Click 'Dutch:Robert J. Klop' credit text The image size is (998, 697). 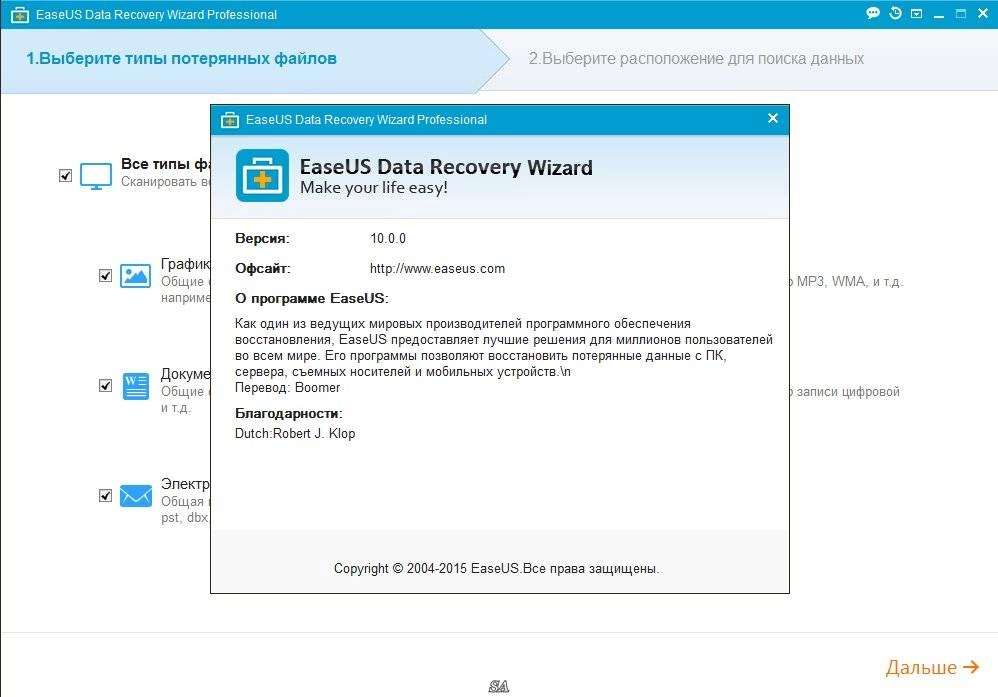coord(295,433)
